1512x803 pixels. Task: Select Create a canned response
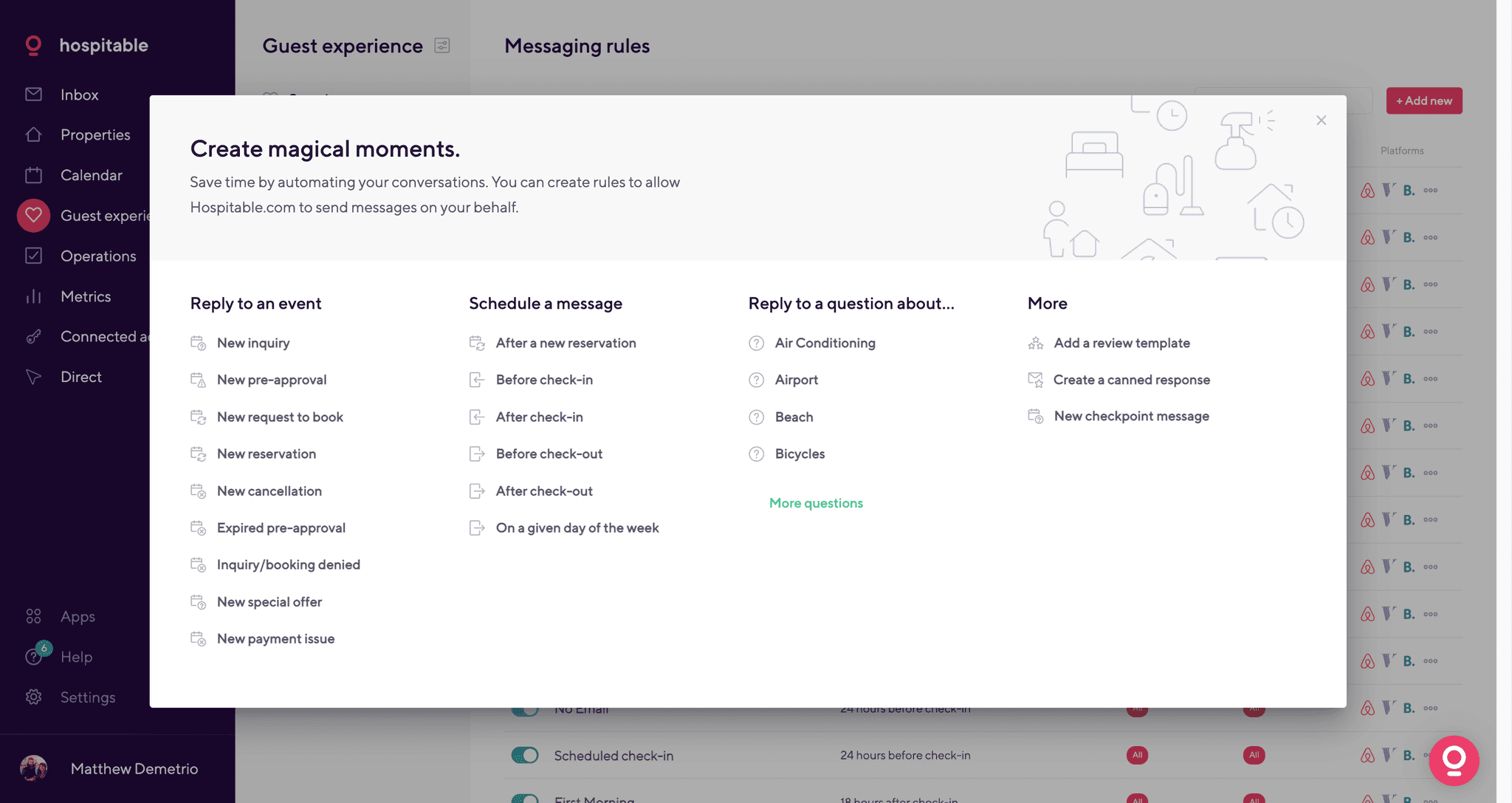pyautogui.click(x=1131, y=380)
